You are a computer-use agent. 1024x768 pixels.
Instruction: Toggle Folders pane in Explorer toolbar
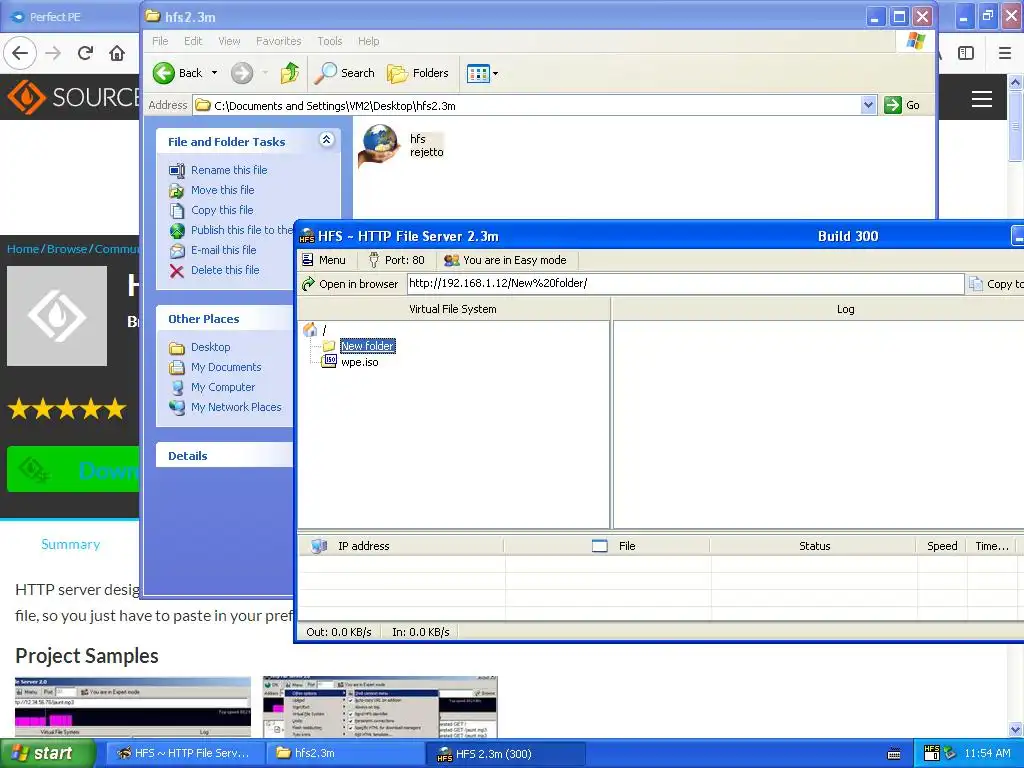click(418, 73)
